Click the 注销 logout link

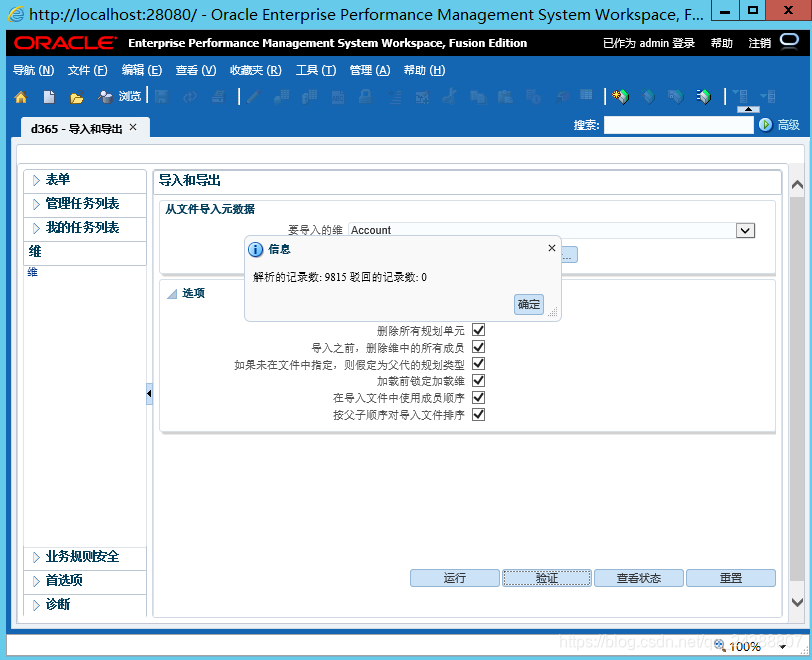coord(759,43)
